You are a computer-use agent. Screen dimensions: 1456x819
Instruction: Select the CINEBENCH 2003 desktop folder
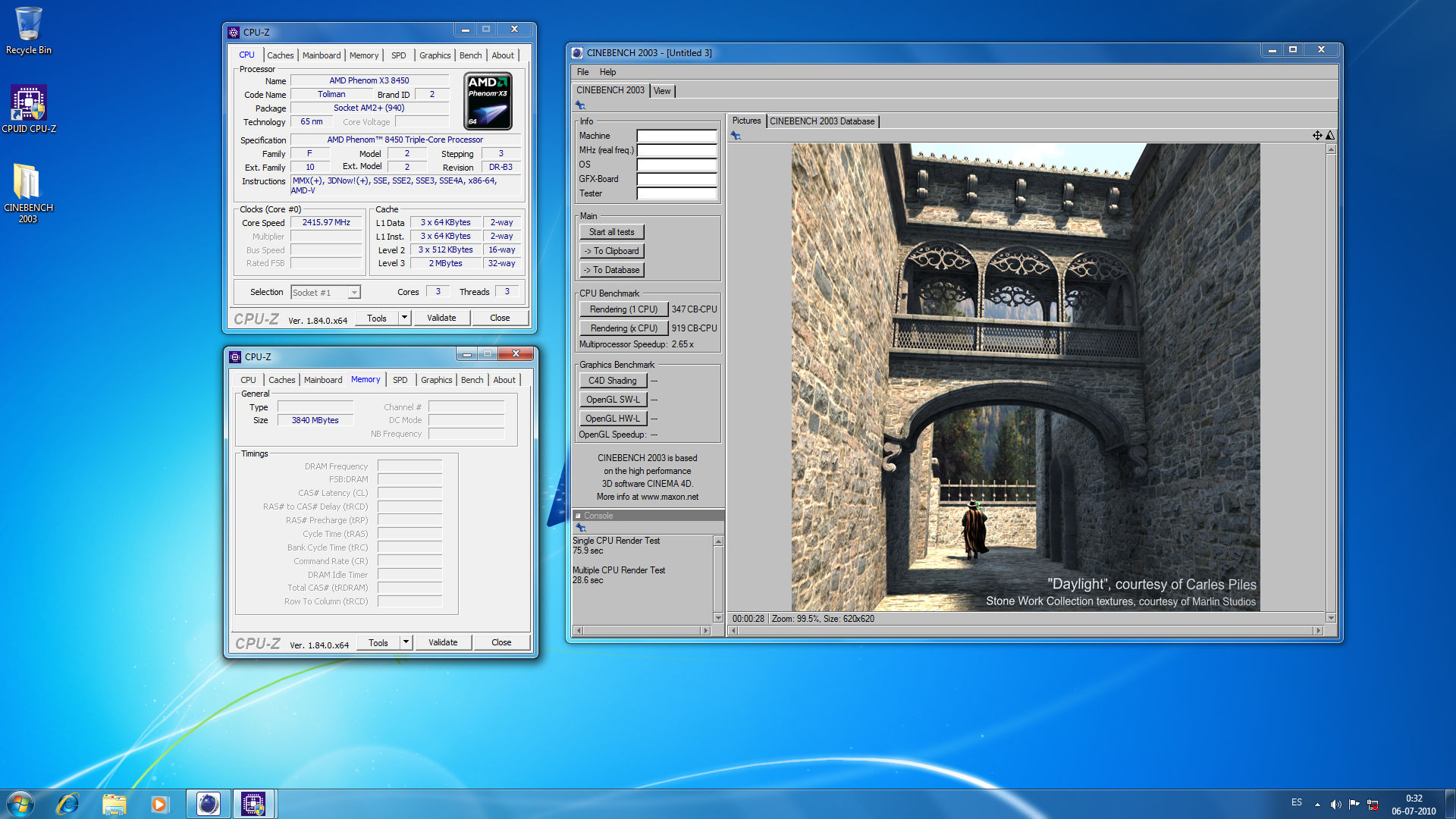tap(28, 193)
